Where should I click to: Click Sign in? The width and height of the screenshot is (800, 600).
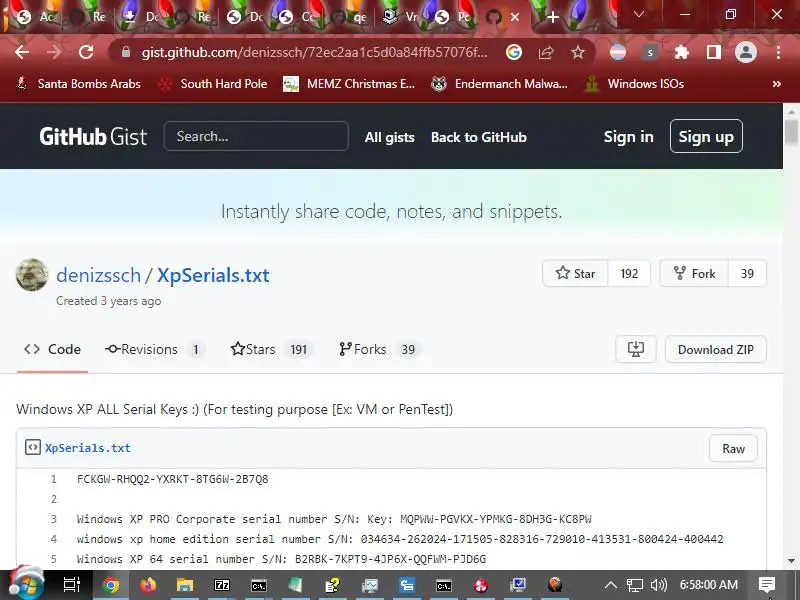(629, 136)
